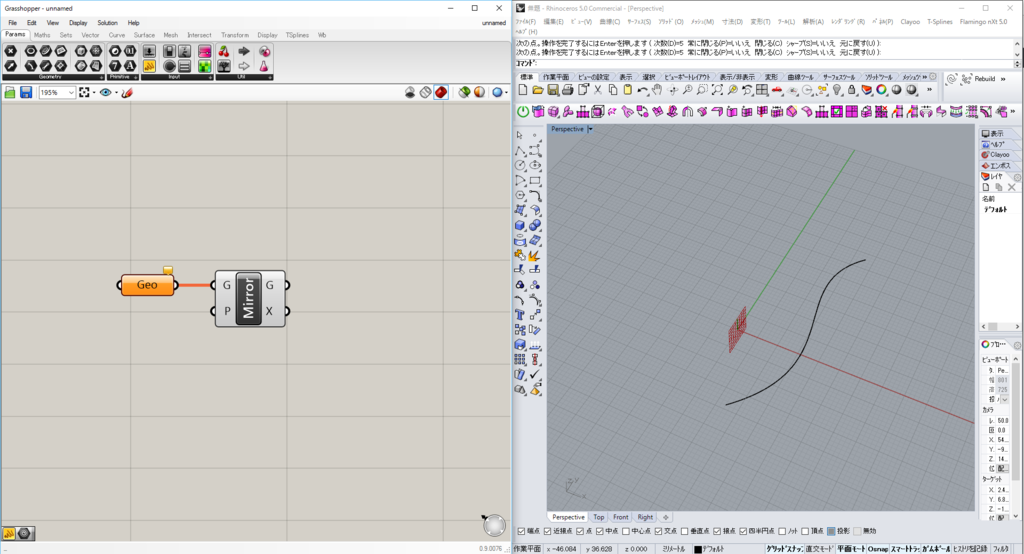Click Grasshopper zoom extents icon

[x=84, y=93]
